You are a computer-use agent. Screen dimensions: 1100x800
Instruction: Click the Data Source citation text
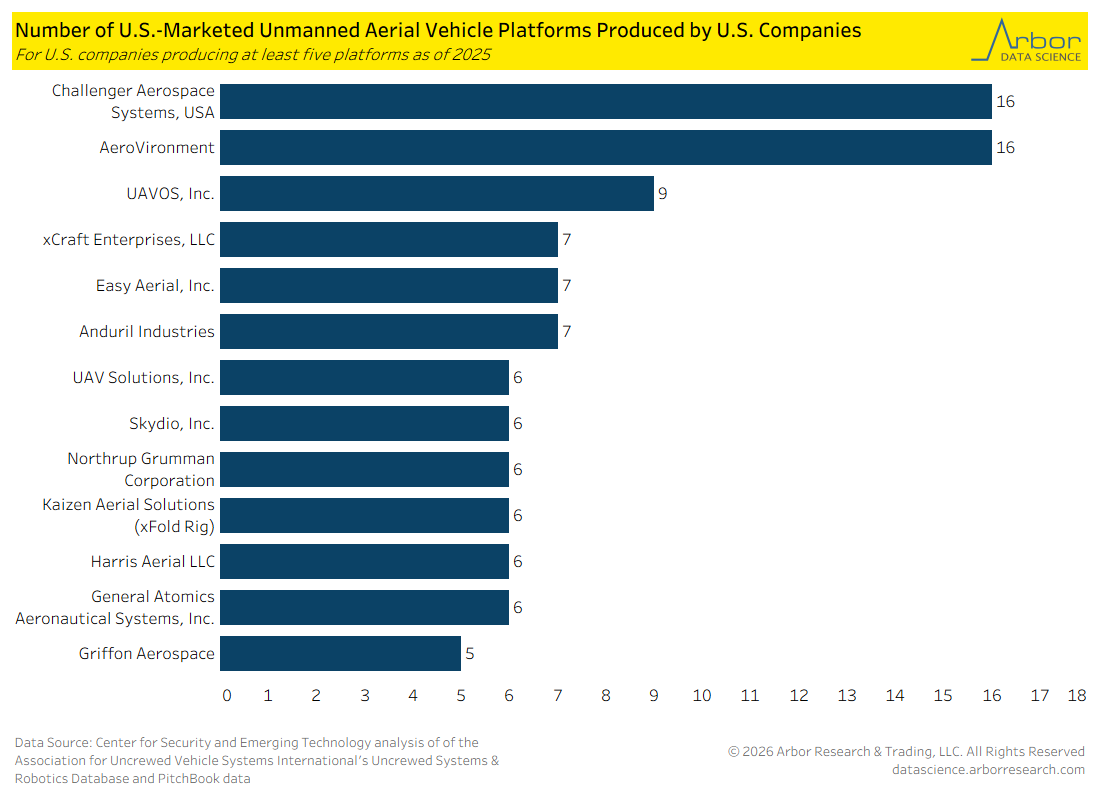257,761
